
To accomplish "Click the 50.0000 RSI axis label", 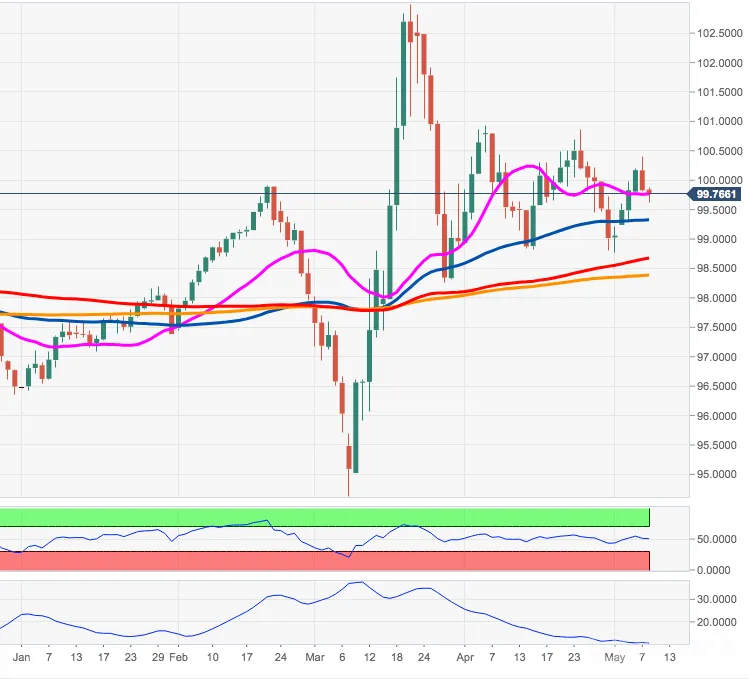I will point(717,539).
